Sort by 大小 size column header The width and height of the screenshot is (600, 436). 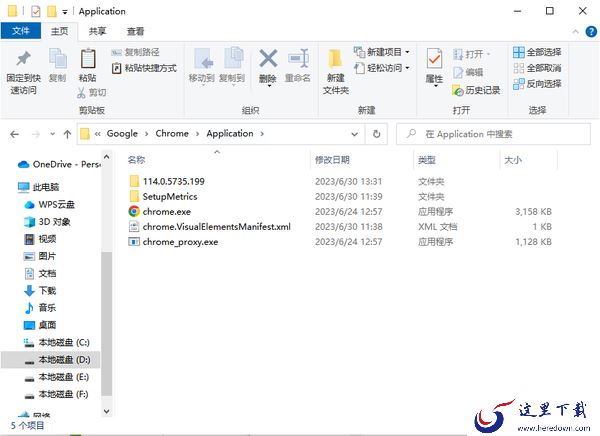coord(513,160)
